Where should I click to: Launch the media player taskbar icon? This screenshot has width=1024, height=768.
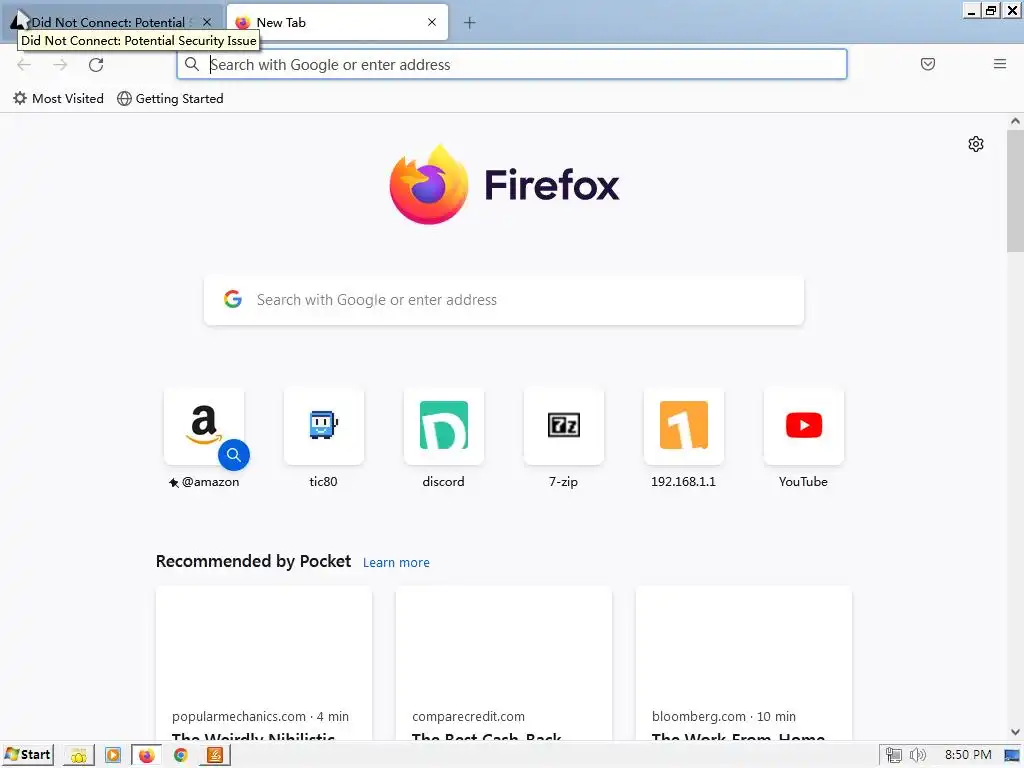coord(113,756)
